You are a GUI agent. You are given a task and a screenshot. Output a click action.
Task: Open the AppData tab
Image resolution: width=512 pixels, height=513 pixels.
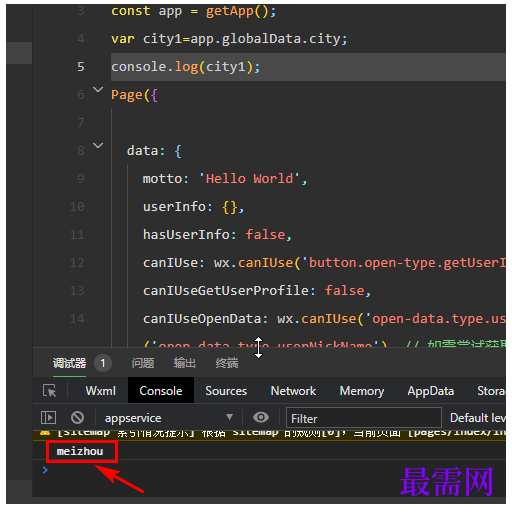(x=431, y=391)
